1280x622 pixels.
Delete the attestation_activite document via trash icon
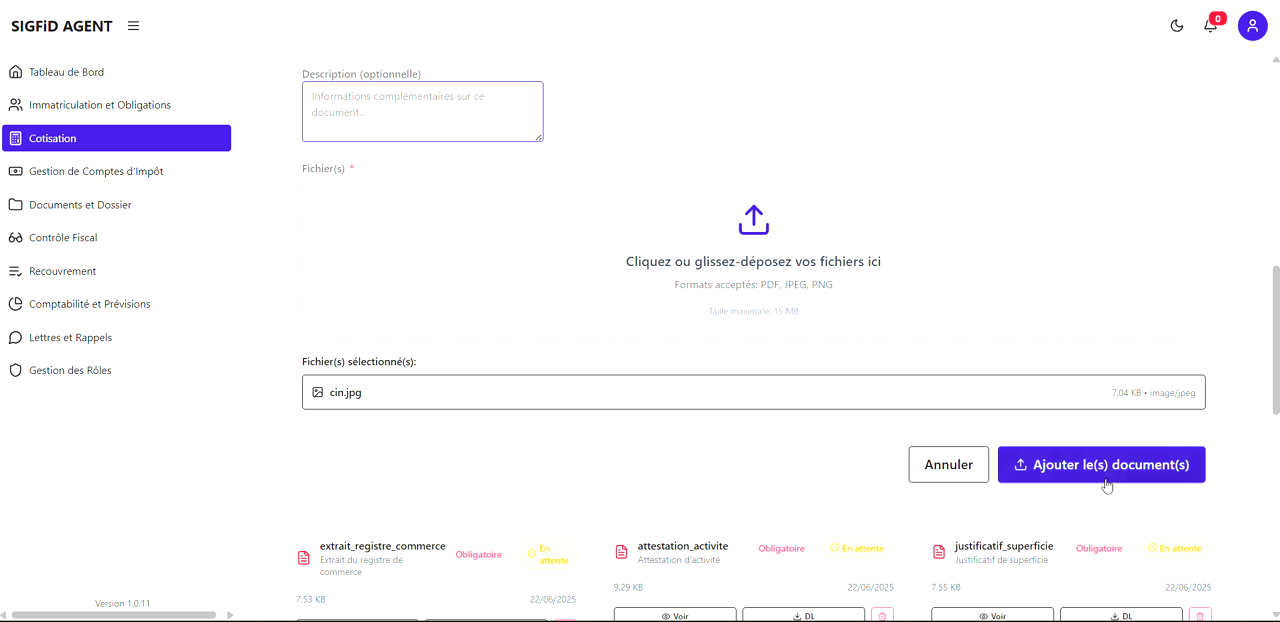881,615
